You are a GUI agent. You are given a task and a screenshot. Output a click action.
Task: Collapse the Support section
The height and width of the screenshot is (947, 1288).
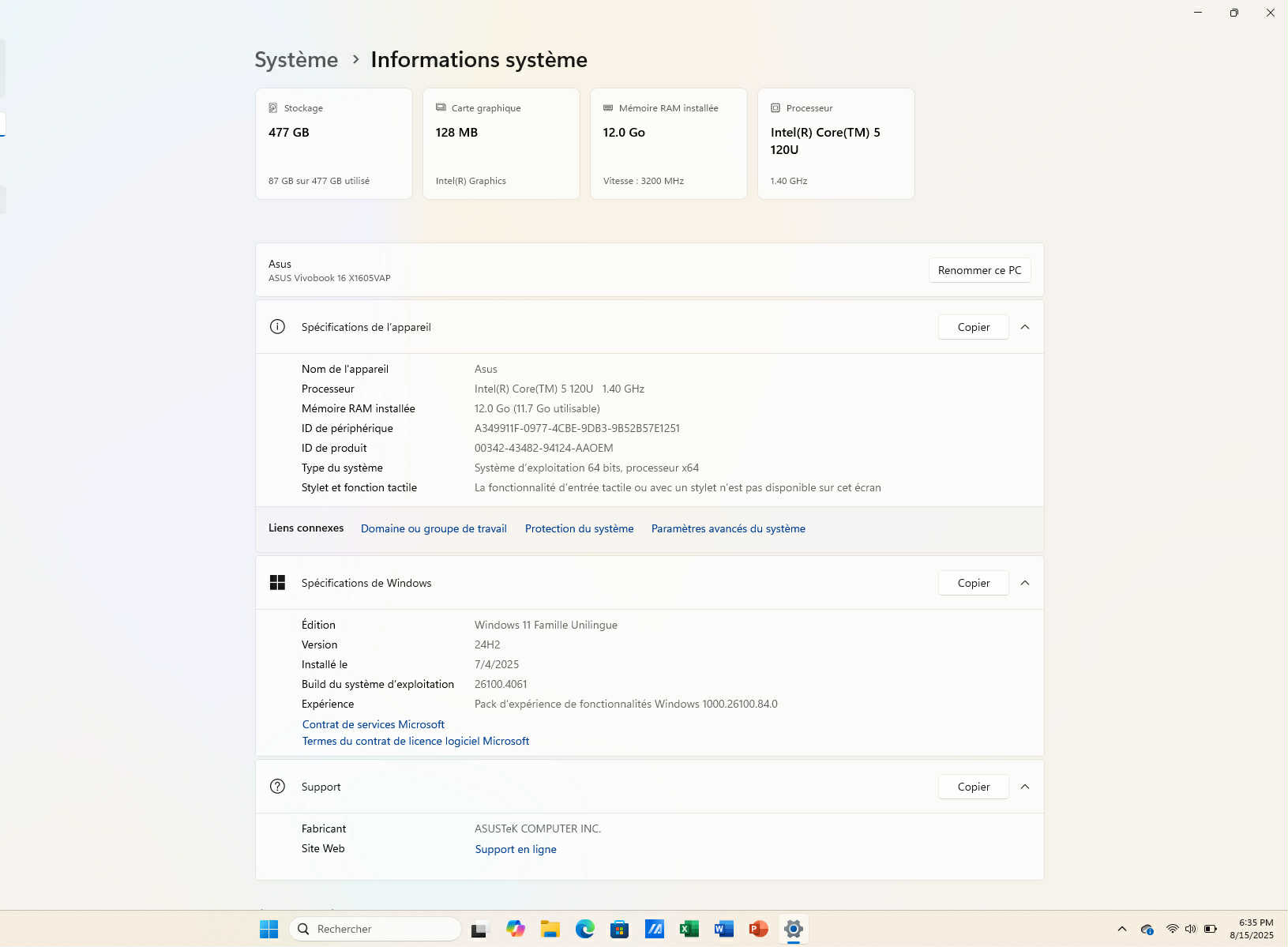coord(1025,787)
